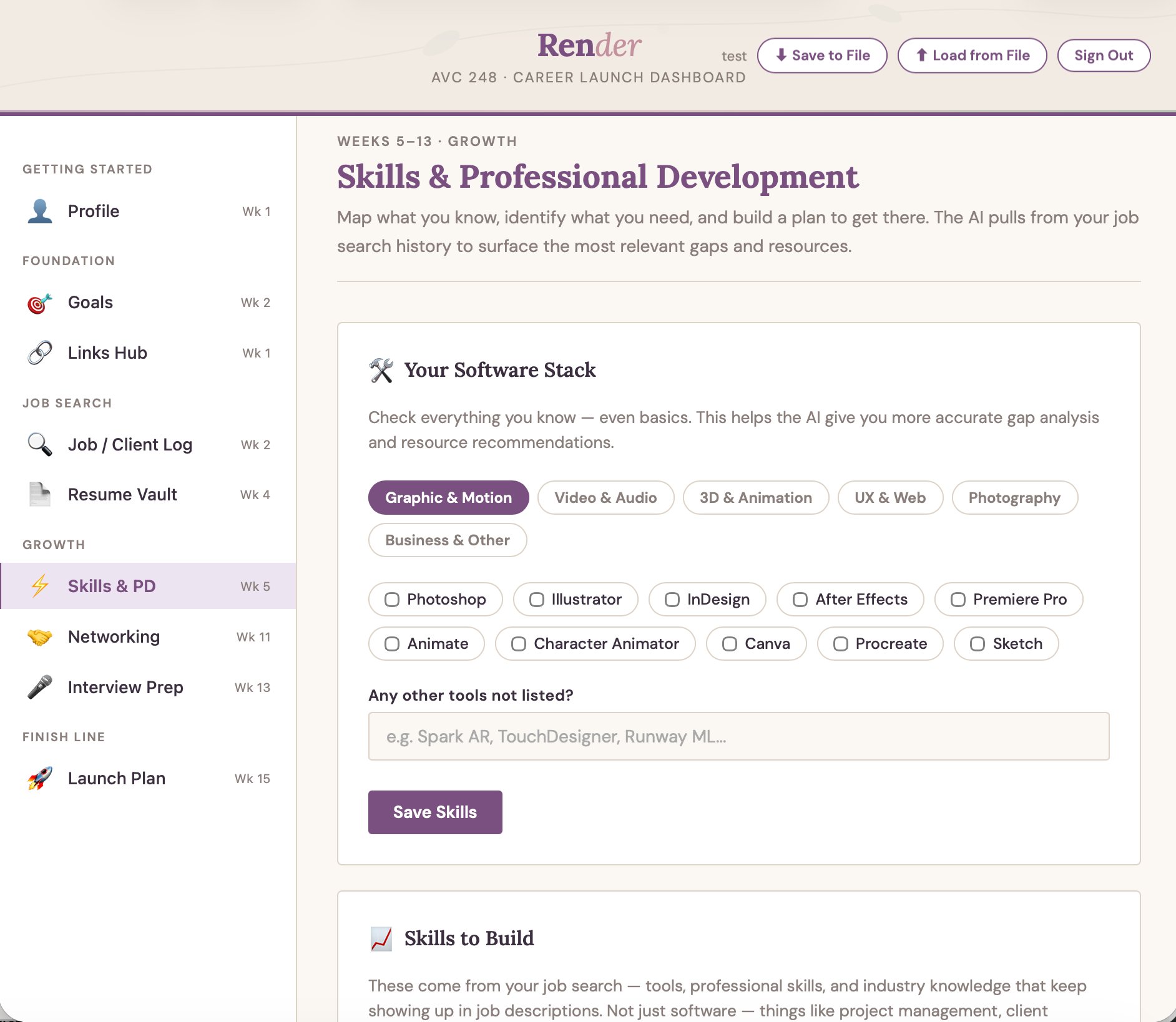Image resolution: width=1176 pixels, height=1022 pixels.
Task: Select the Business & Other tab
Action: coord(448,540)
